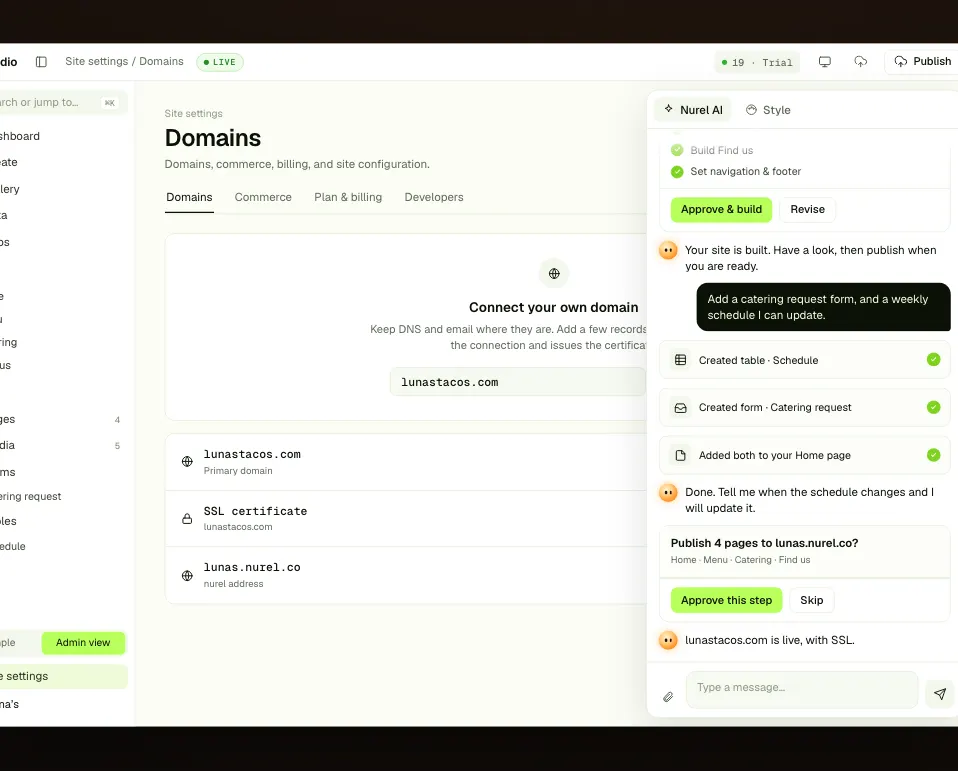Click the LIVE status badge
Image resolution: width=958 pixels, height=771 pixels.
220,62
